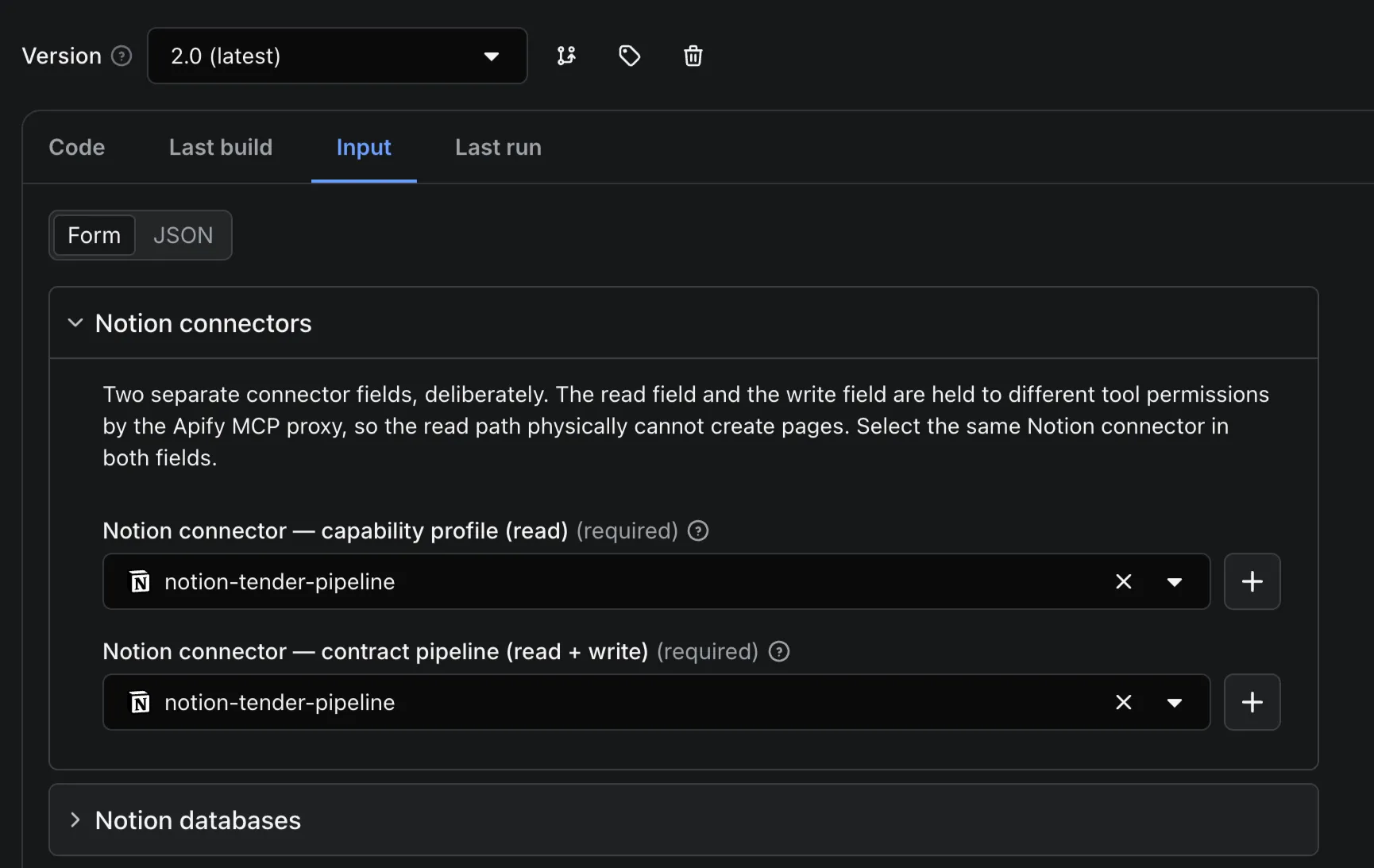The image size is (1374, 868).
Task: Switch to the Code tab
Action: (77, 147)
